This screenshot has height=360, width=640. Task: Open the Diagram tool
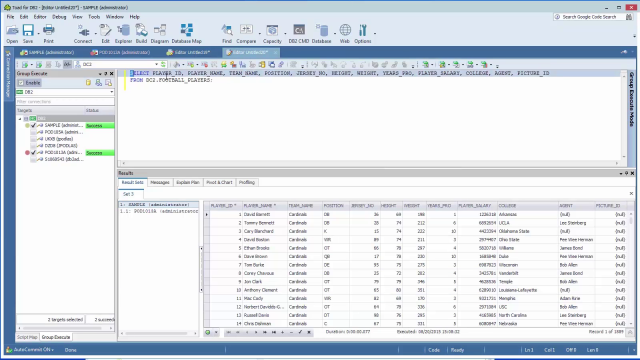[x=160, y=34]
